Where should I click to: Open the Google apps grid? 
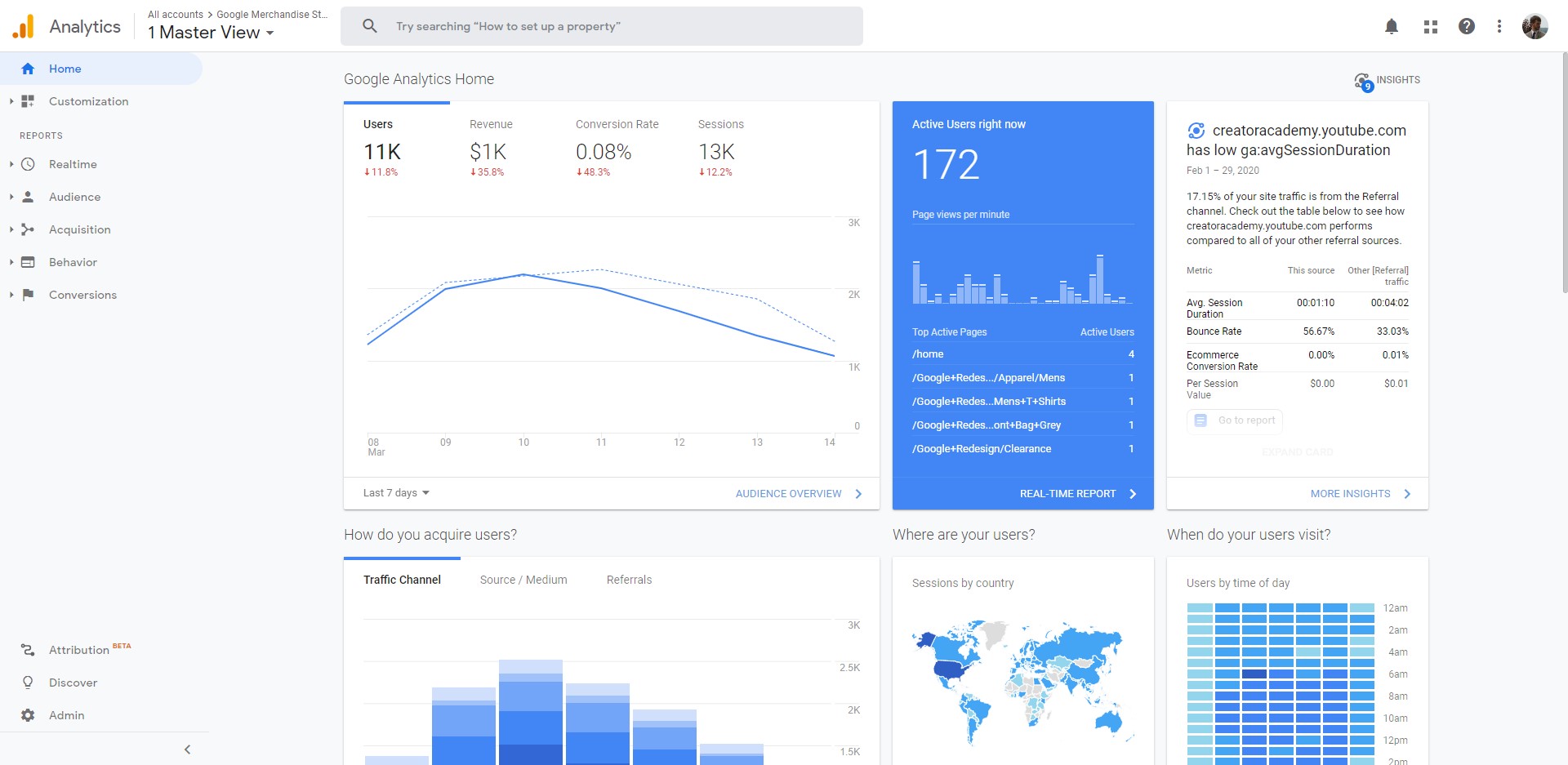pos(1430,26)
